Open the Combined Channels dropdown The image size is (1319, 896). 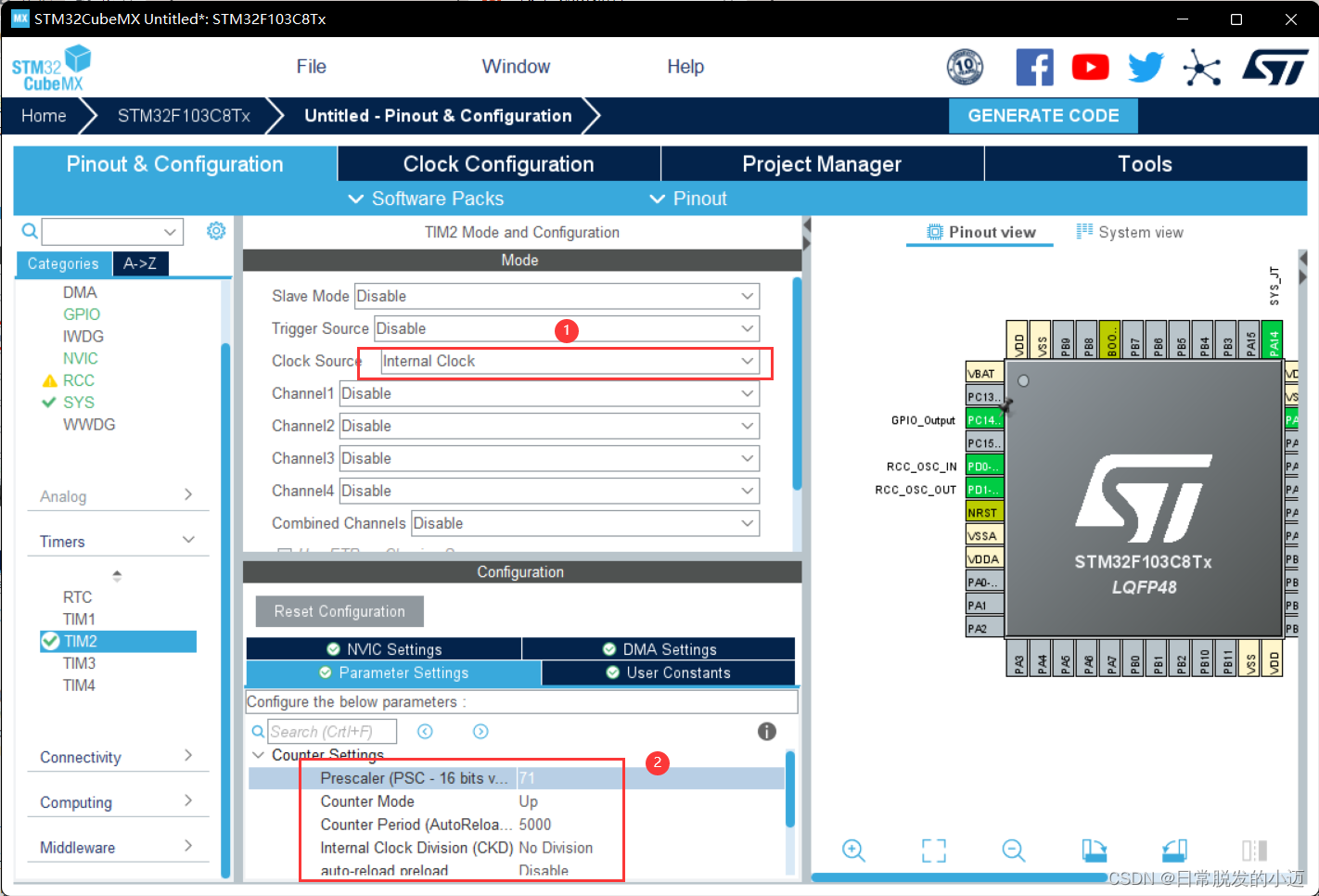585,523
